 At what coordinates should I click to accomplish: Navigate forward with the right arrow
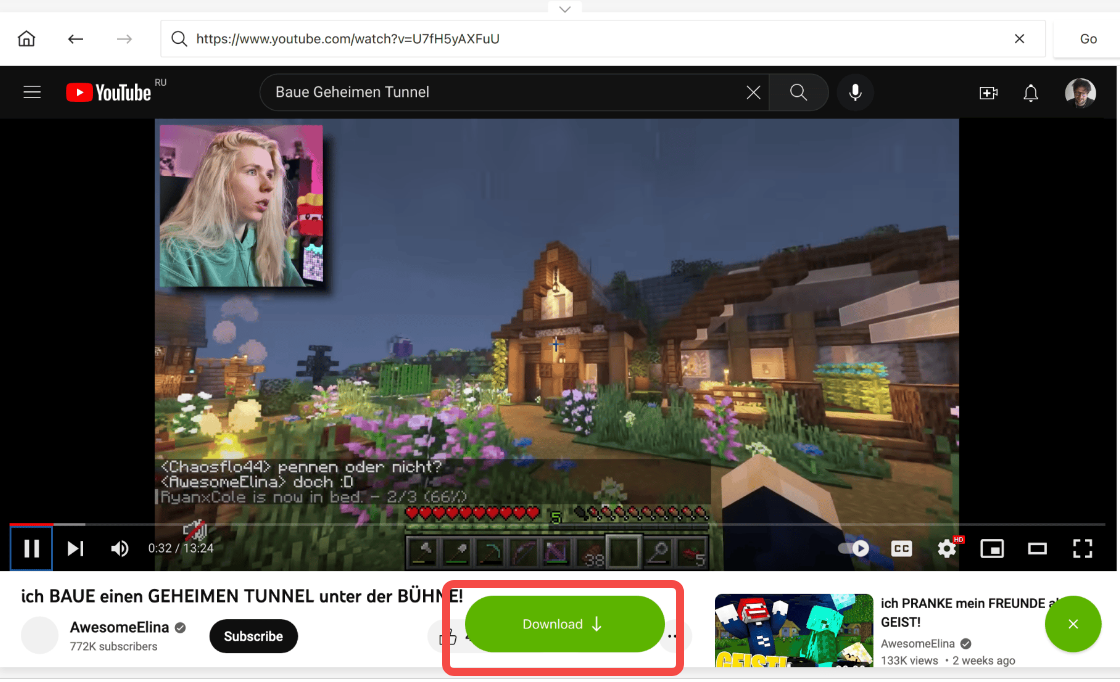coord(124,39)
